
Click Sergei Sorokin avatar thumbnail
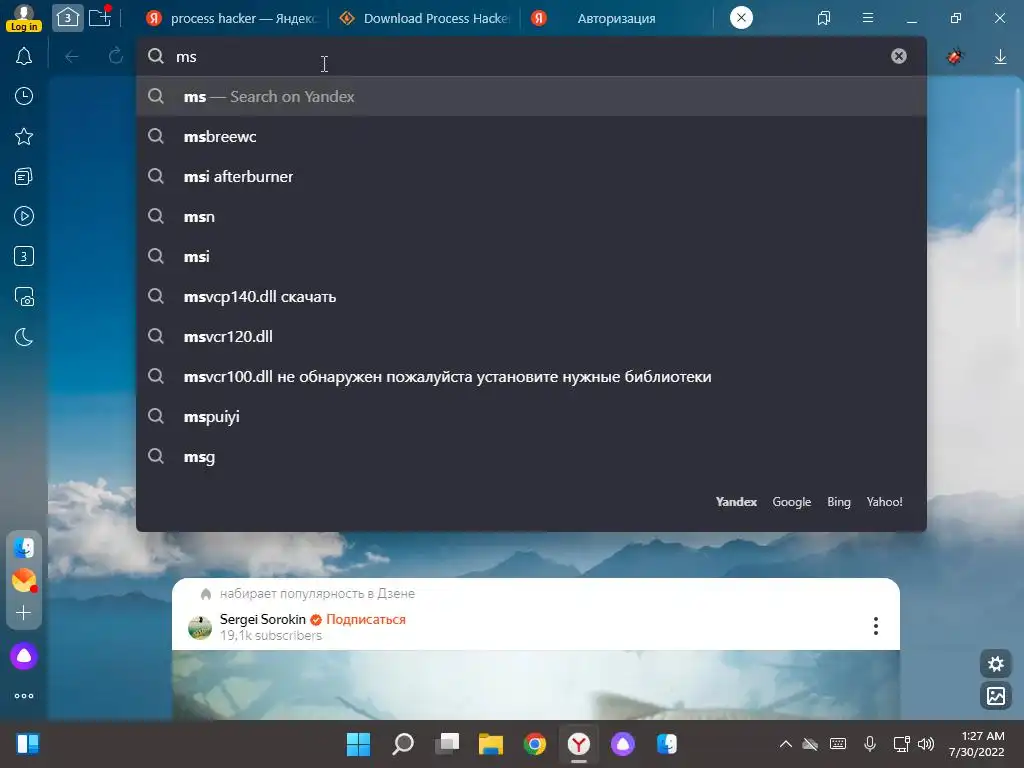point(200,628)
